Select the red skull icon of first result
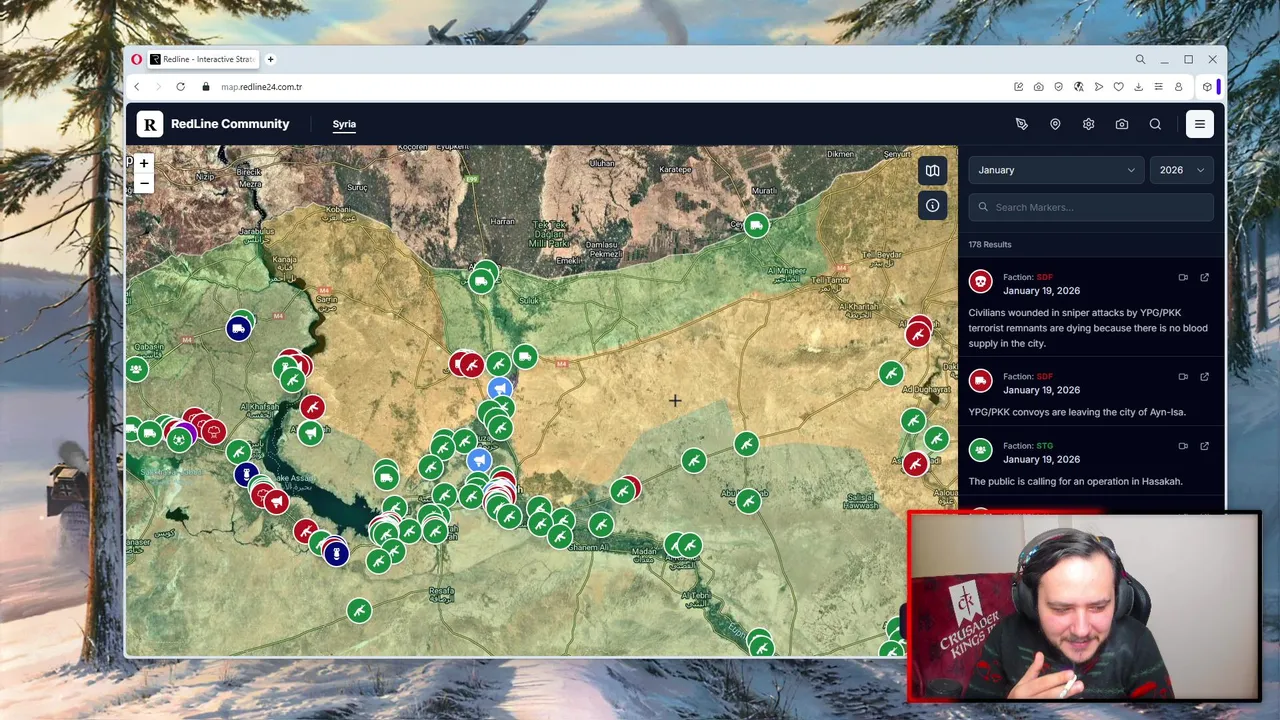 point(981,282)
